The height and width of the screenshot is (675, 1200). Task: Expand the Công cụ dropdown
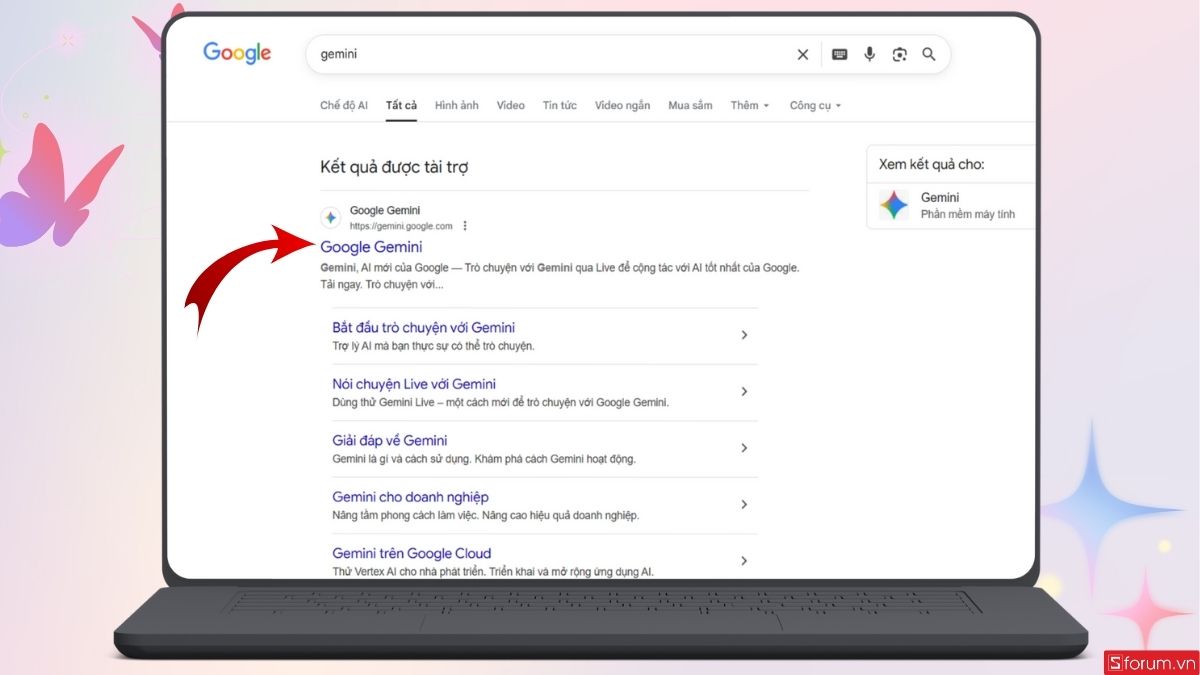pos(815,105)
